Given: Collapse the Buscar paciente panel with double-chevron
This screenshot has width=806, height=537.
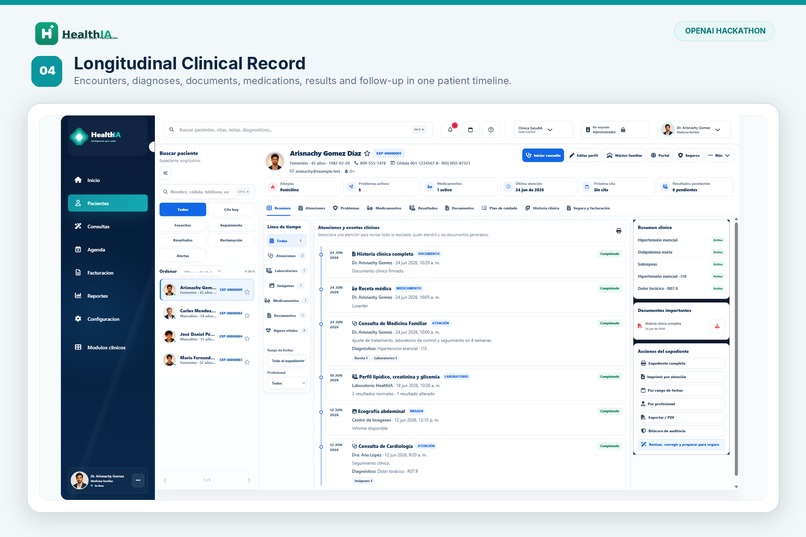Looking at the screenshot, I should coord(166,173).
